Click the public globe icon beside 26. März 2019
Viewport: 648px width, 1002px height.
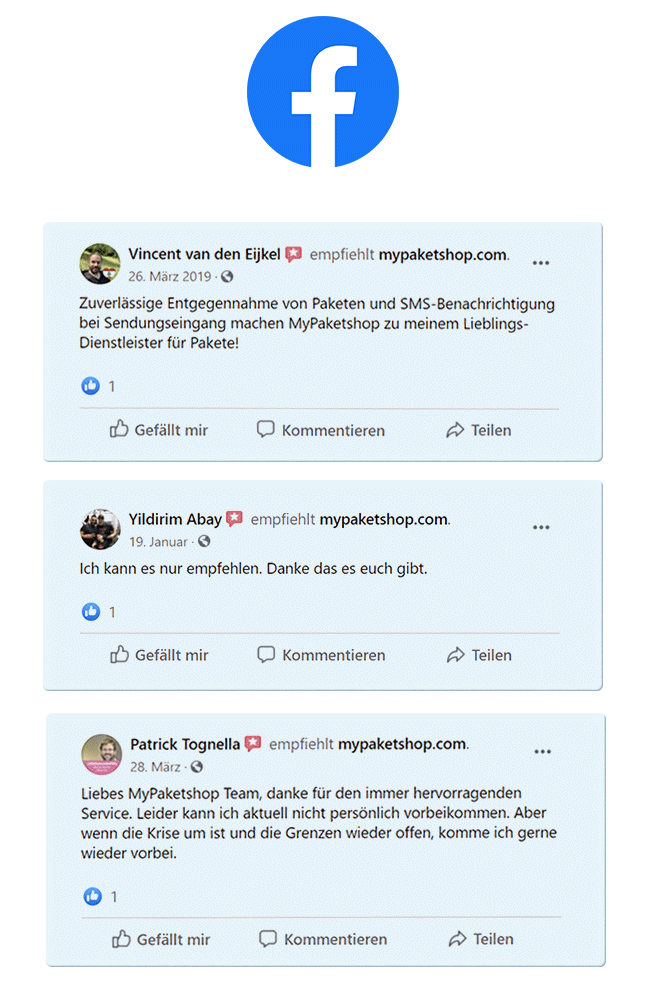[227, 276]
